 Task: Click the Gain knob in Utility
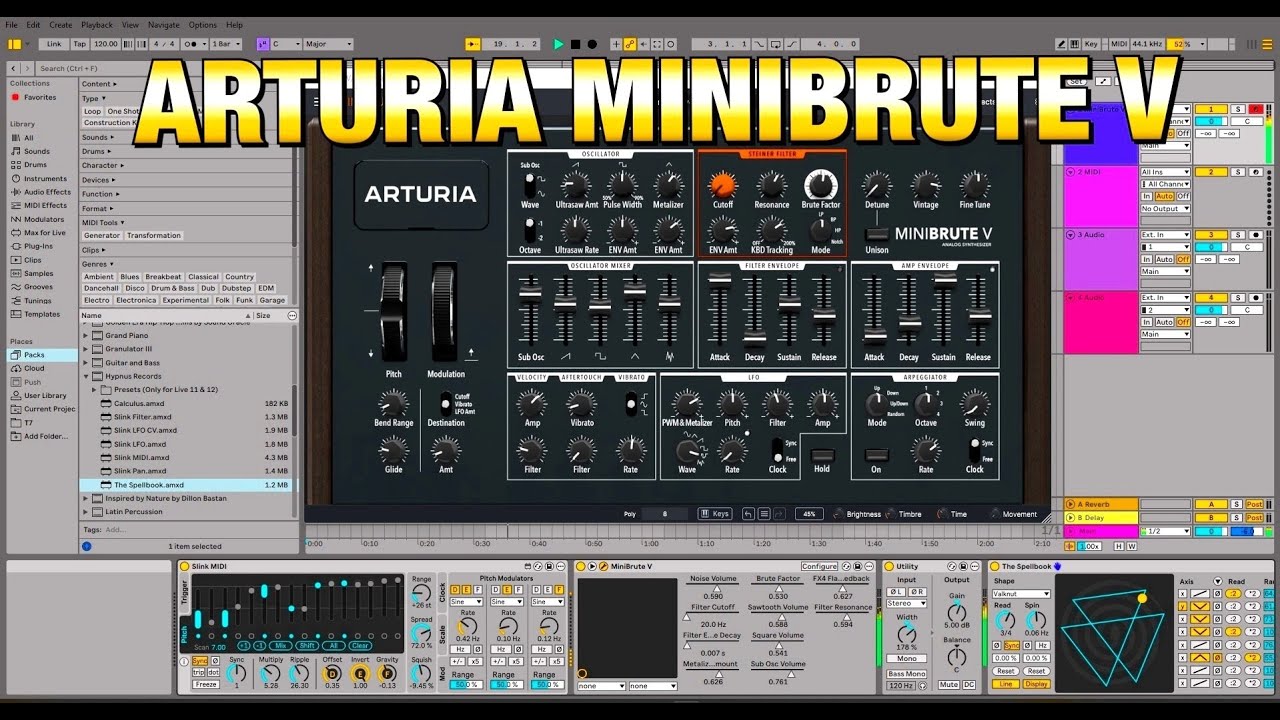[x=957, y=612]
